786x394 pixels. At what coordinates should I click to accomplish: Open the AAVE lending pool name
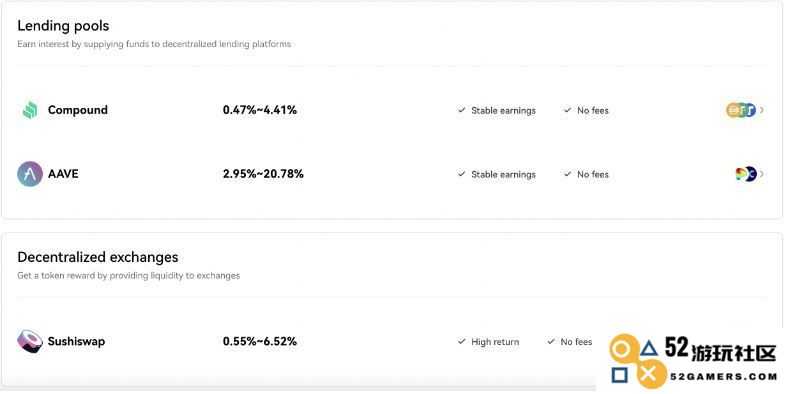click(x=63, y=174)
